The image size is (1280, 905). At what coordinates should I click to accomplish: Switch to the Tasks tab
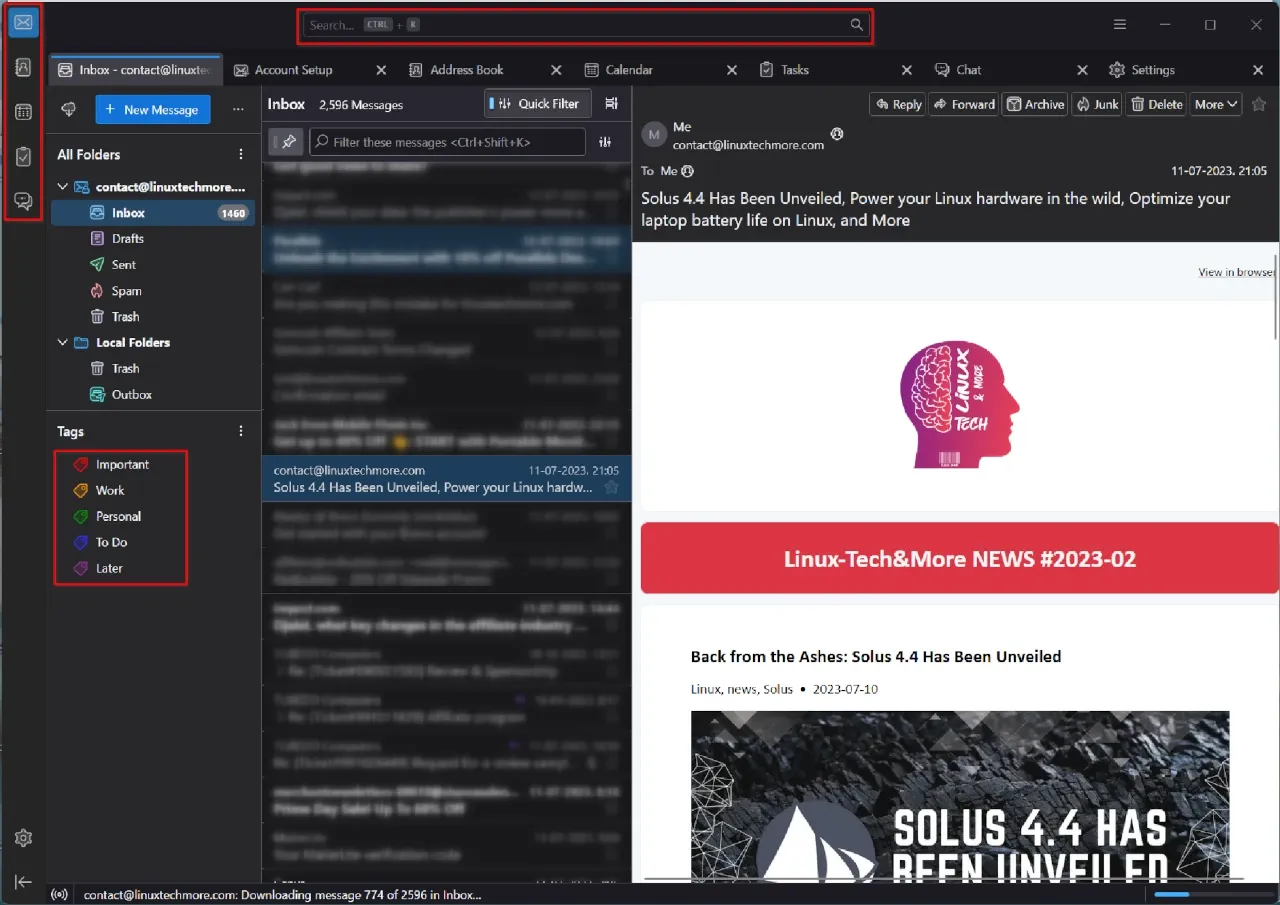(x=795, y=70)
